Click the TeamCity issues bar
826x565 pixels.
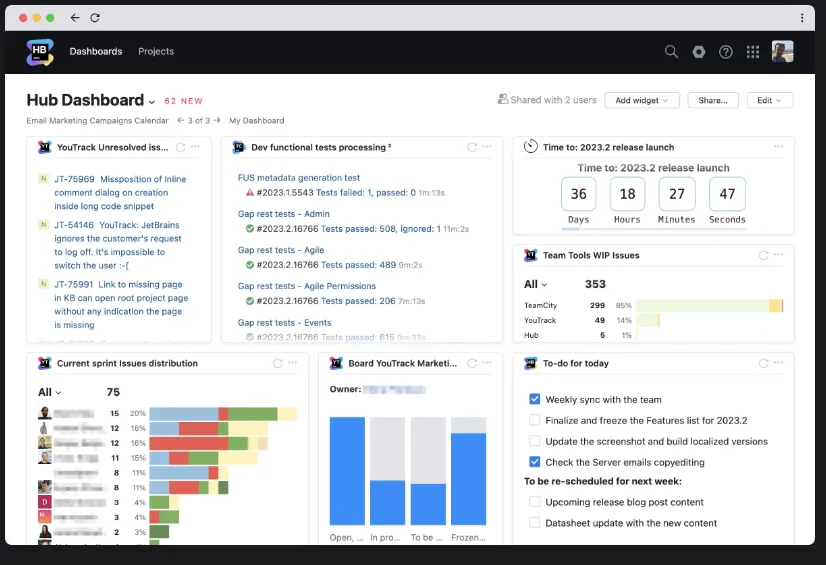point(709,305)
